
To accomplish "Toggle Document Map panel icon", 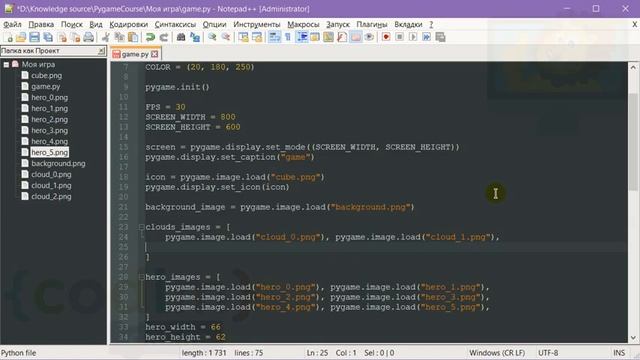I will [x=329, y=38].
